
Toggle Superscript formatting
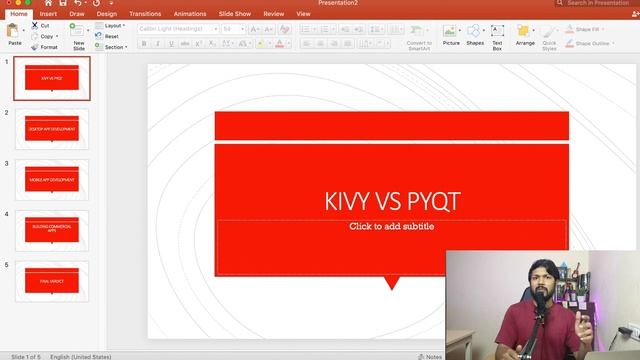(x=198, y=43)
